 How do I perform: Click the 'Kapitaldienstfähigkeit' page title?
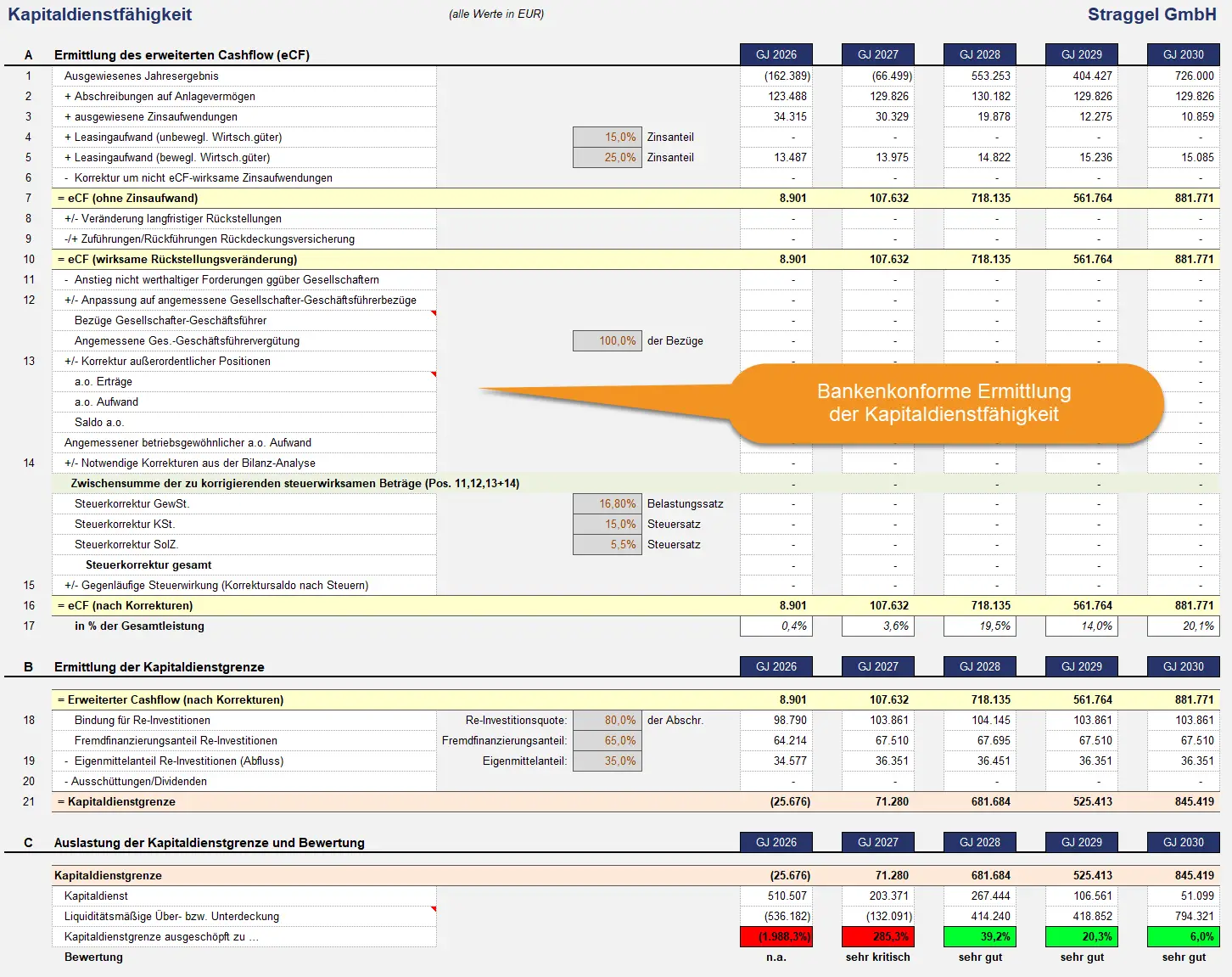(100, 14)
